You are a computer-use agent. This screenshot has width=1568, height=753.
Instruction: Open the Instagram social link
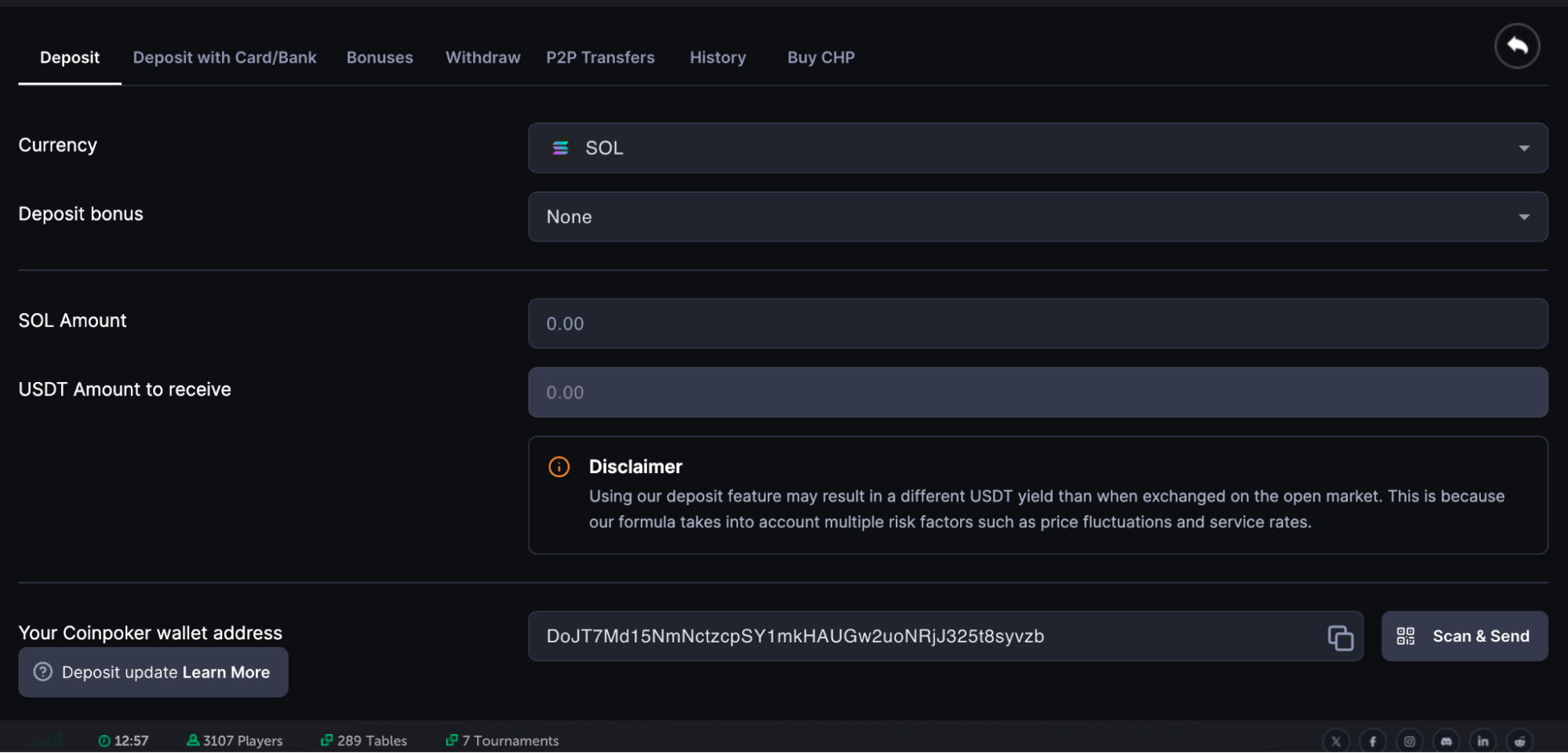[x=1410, y=741]
